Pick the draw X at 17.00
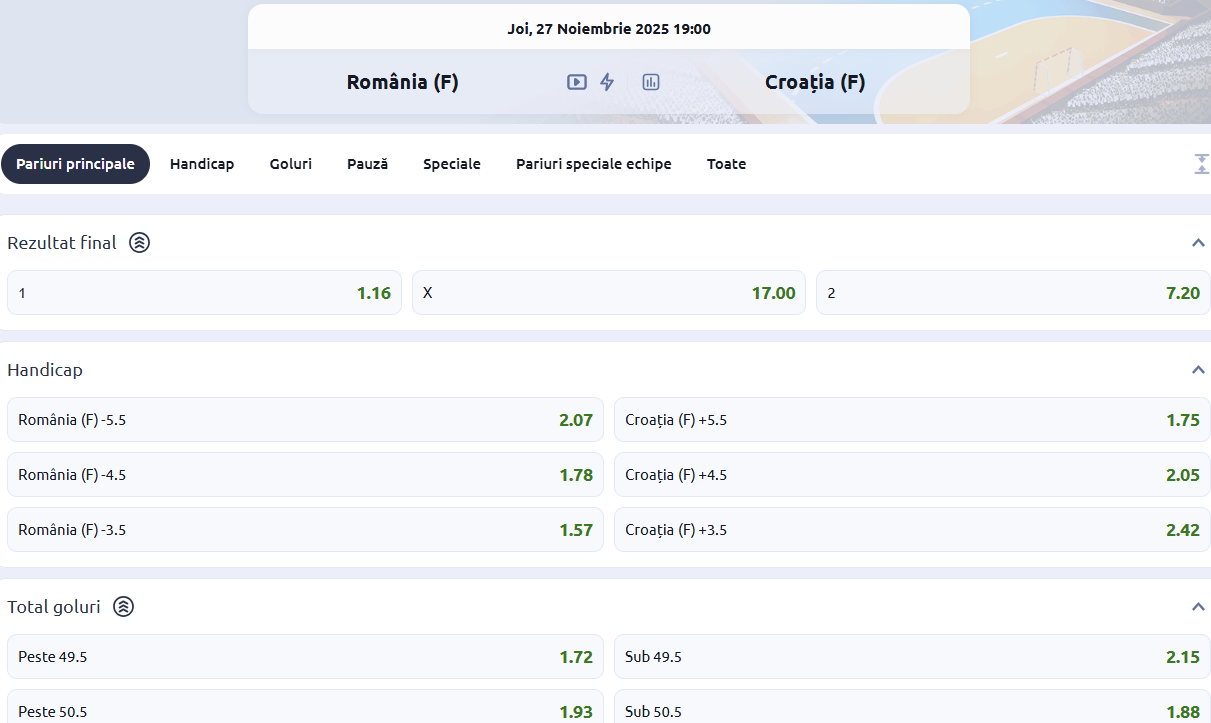The width and height of the screenshot is (1211, 723). (608, 293)
